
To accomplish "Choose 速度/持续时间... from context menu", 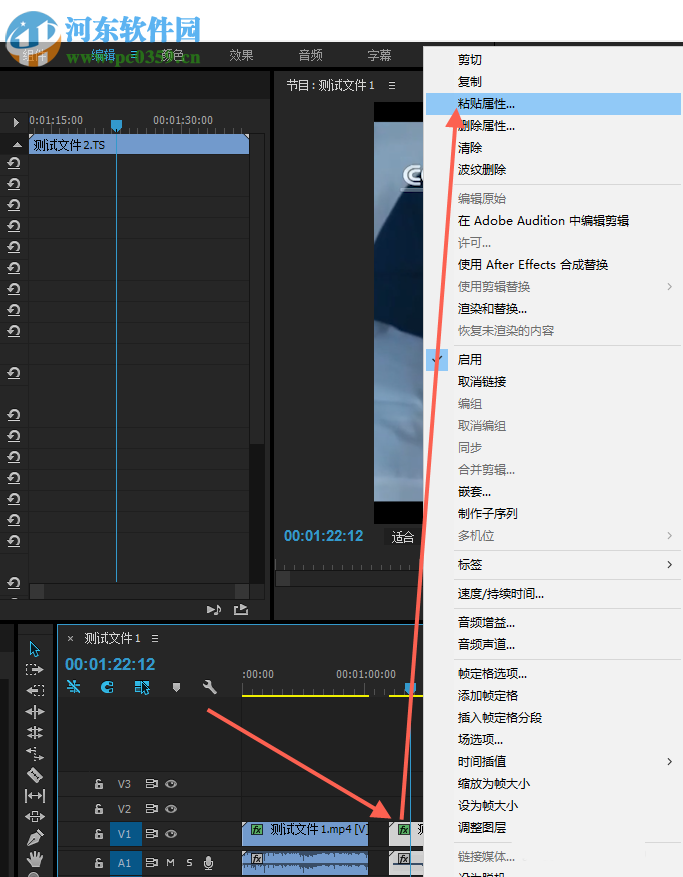I will [553, 593].
